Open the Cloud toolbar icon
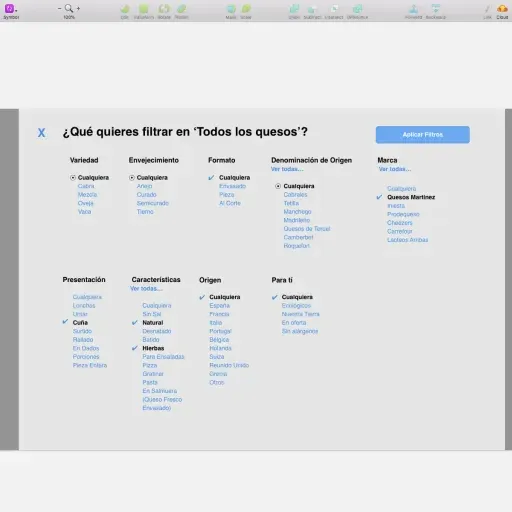The width and height of the screenshot is (512, 512). tap(502, 9)
